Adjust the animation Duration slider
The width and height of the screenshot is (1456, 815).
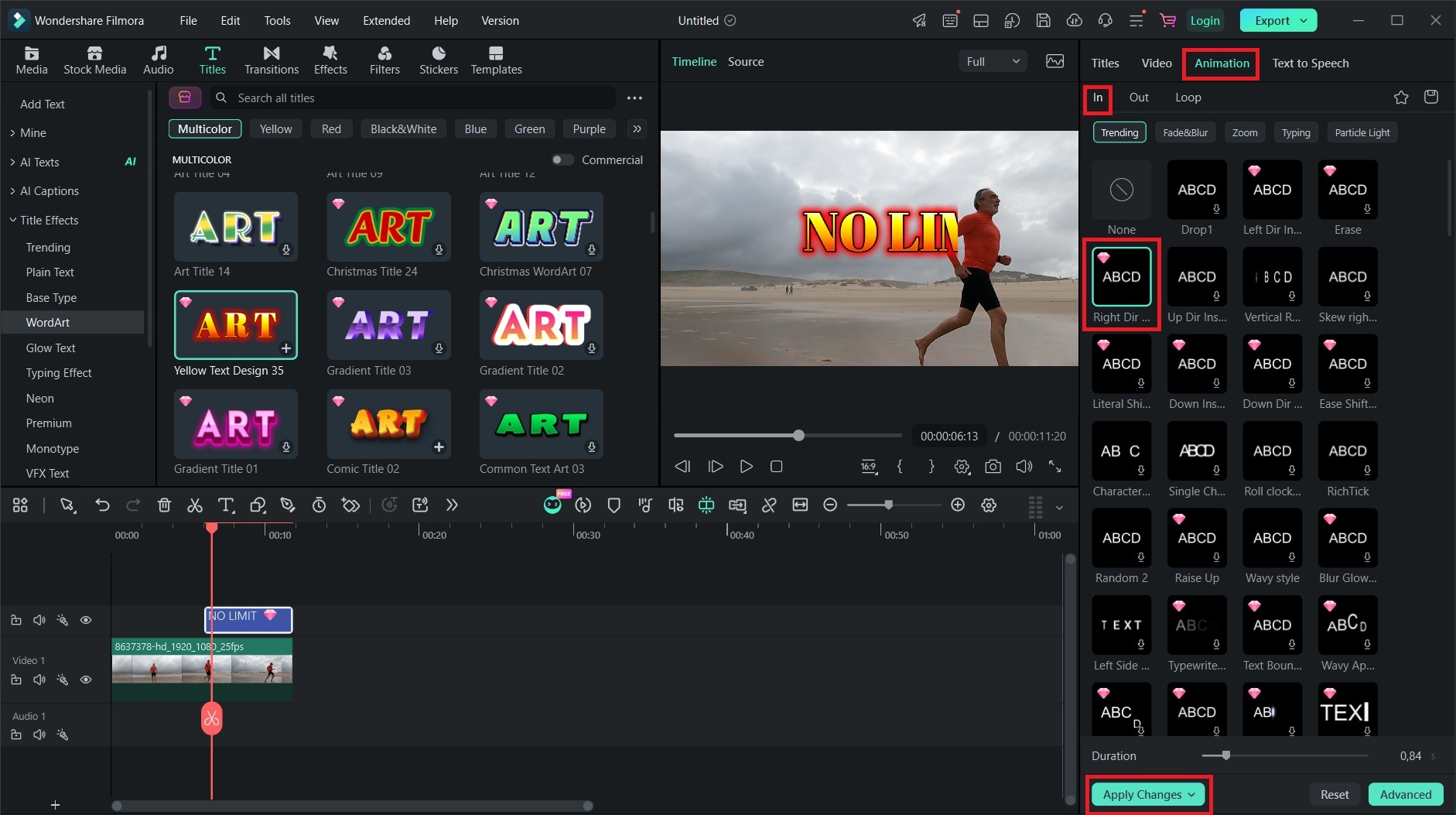pyautogui.click(x=1225, y=755)
